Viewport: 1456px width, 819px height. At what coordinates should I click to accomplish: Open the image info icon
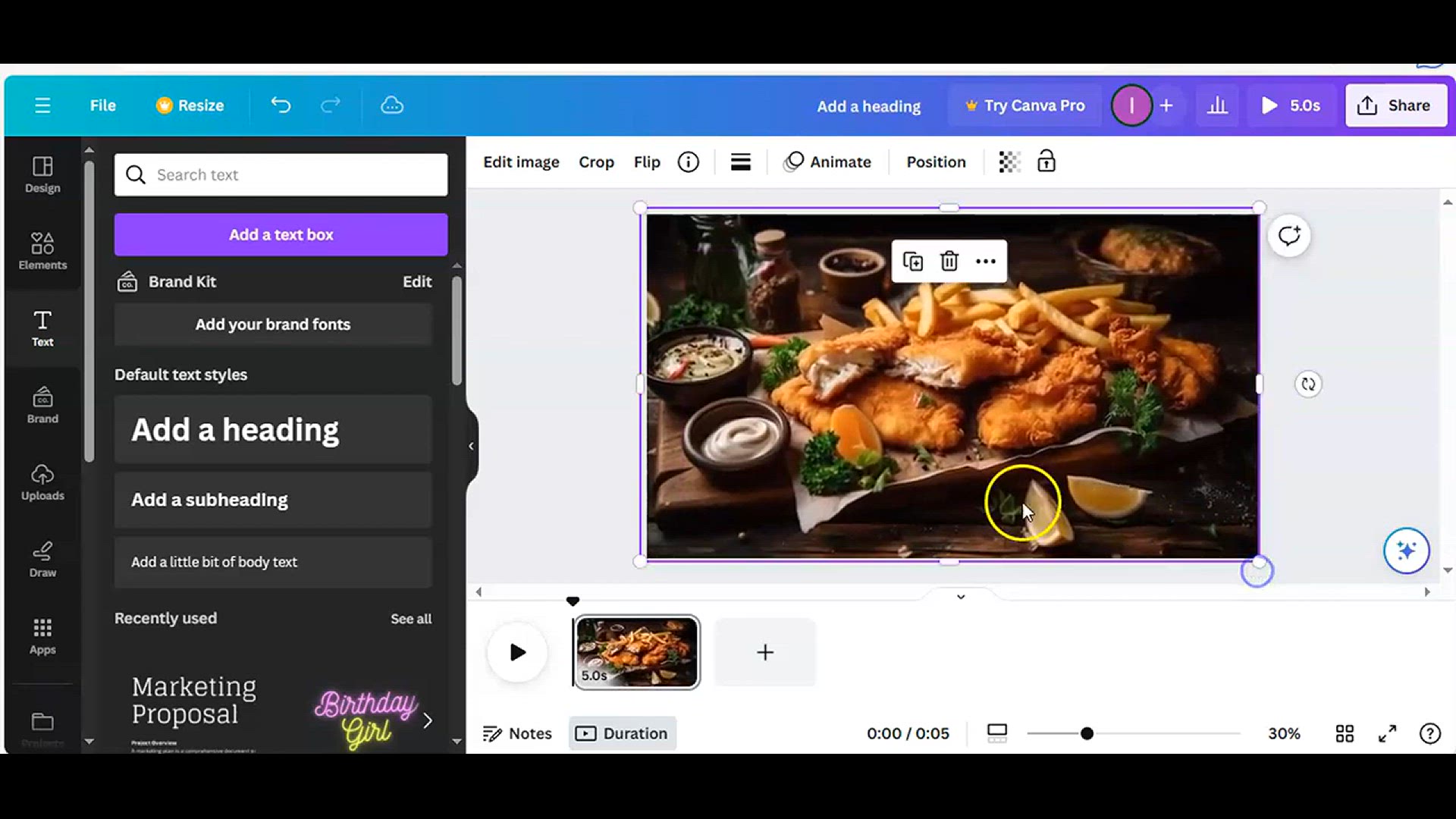689,162
